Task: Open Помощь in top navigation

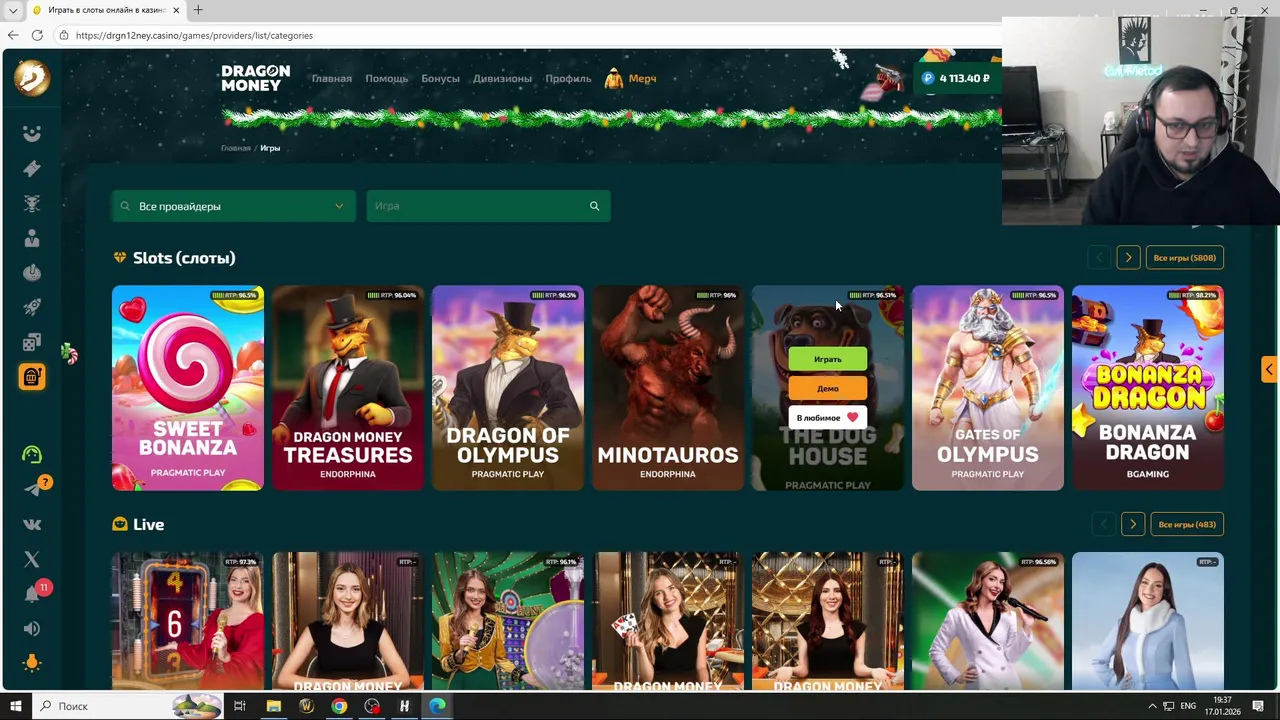Action: coord(386,78)
